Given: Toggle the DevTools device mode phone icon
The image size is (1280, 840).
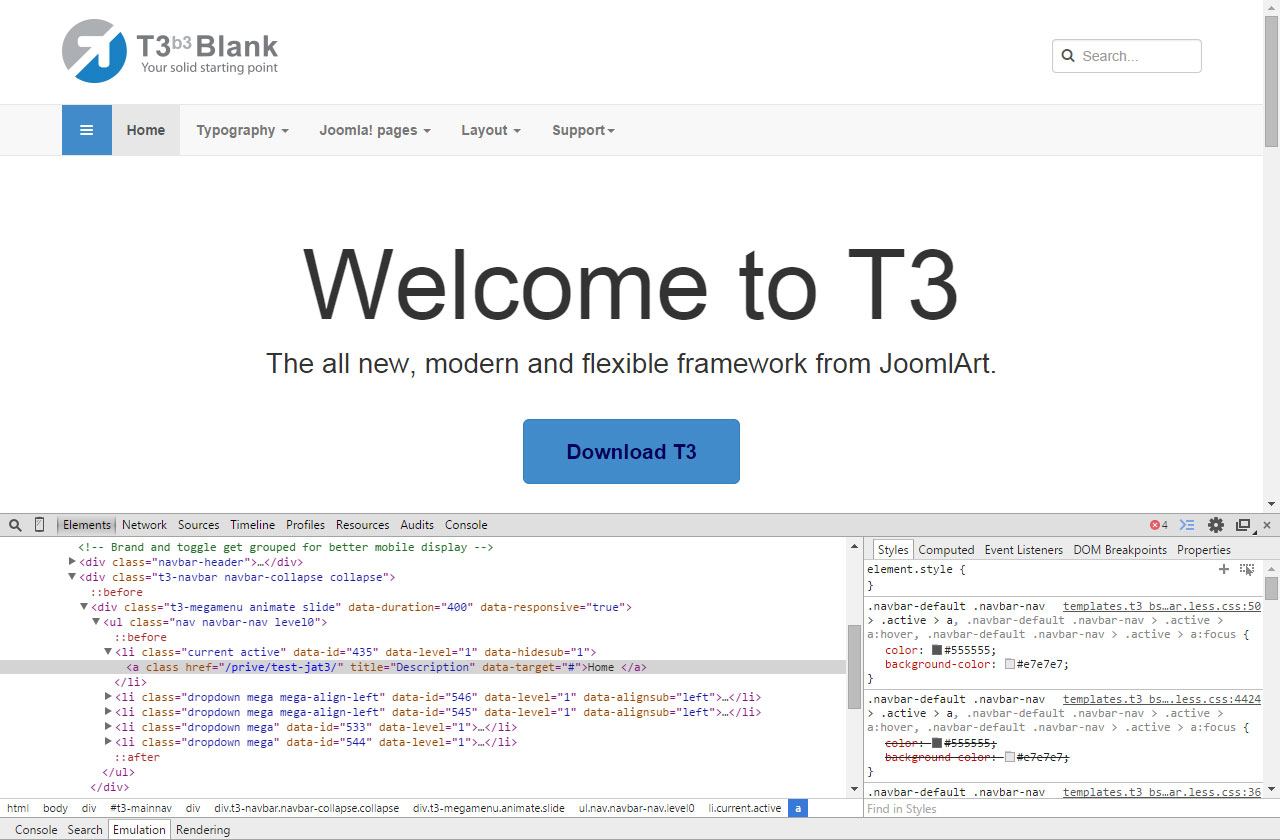Looking at the screenshot, I should 40,525.
